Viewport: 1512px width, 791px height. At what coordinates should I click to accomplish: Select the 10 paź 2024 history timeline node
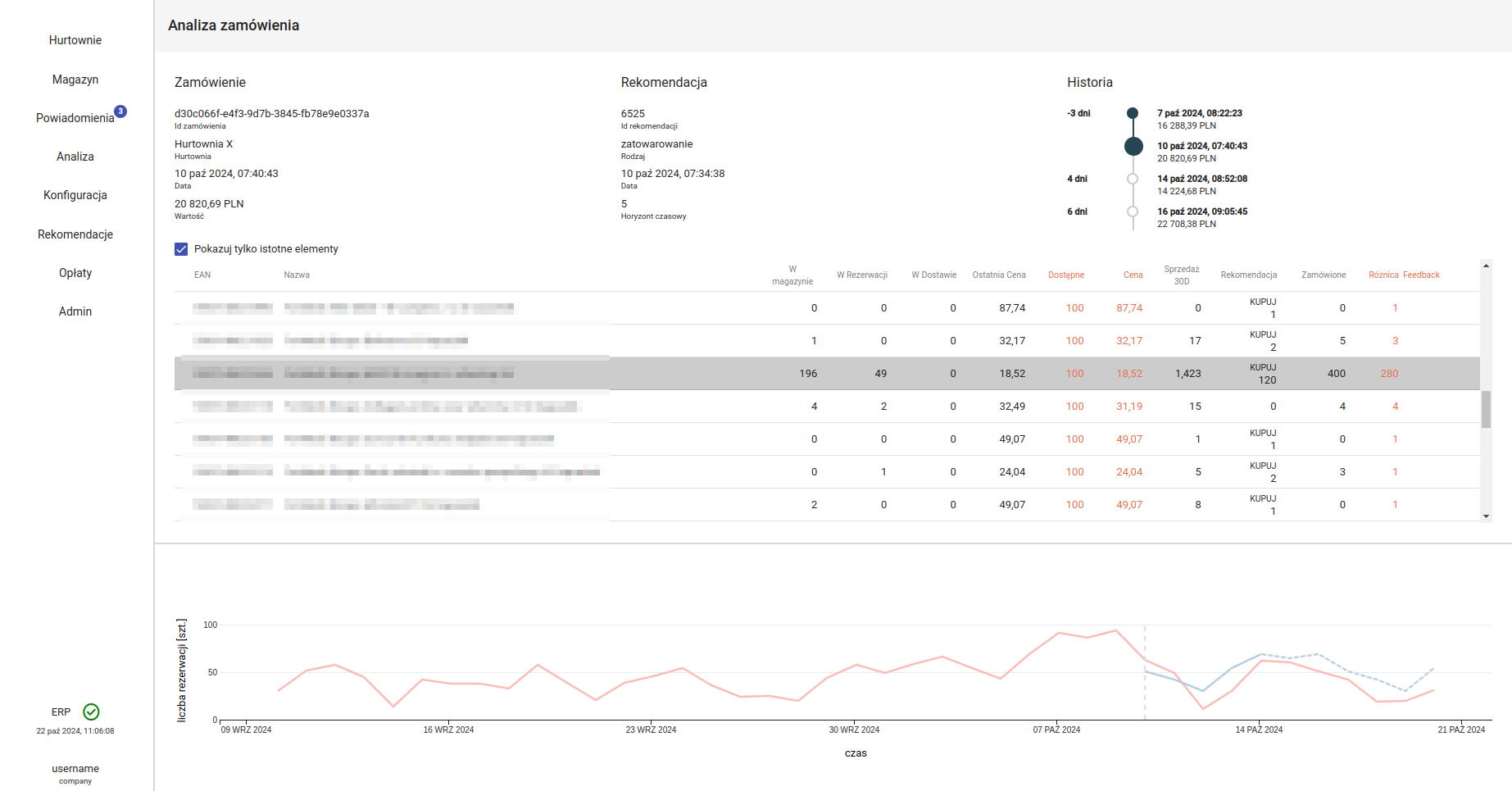(1133, 146)
